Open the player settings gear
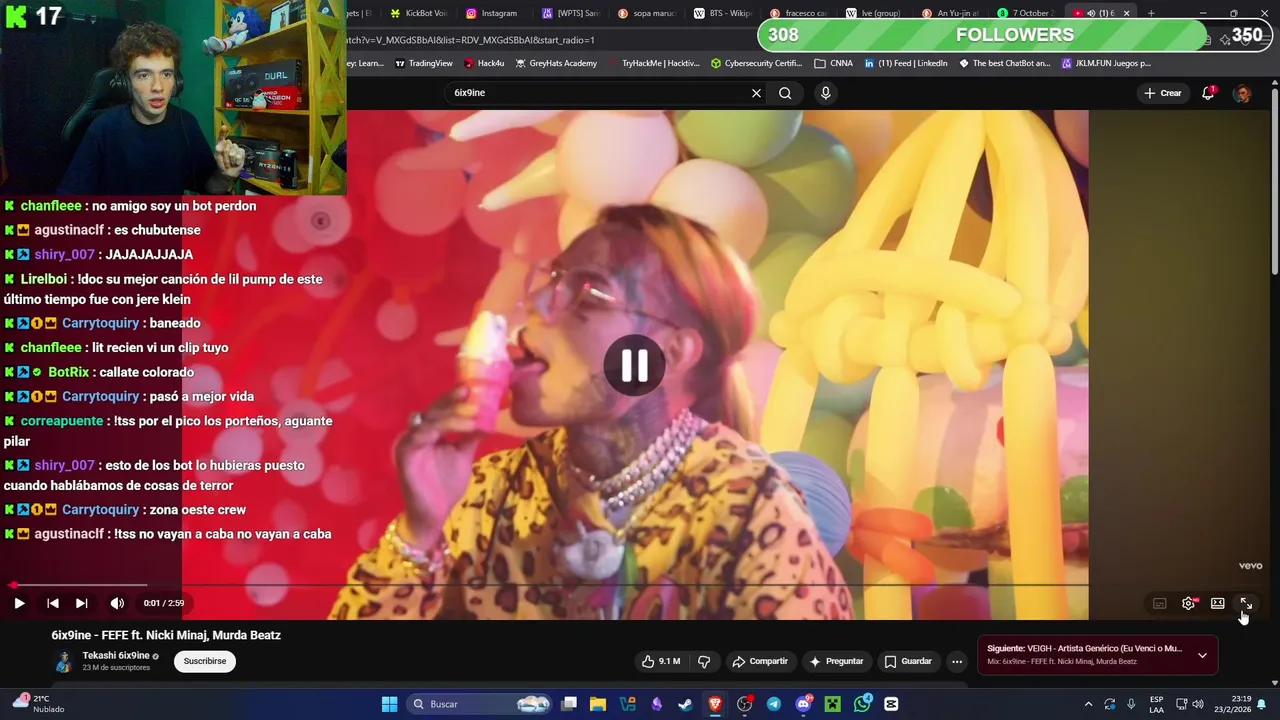The width and height of the screenshot is (1280, 720). click(x=1188, y=603)
